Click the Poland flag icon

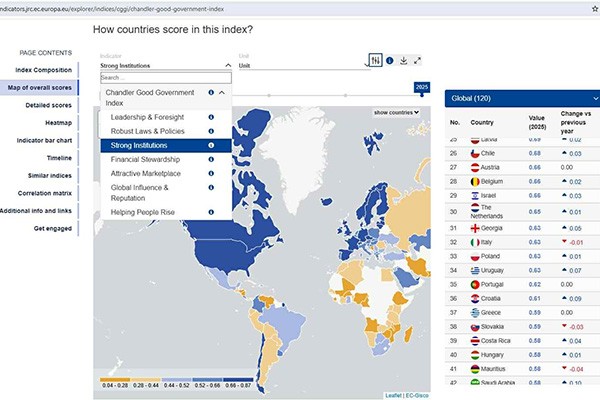(x=475, y=256)
